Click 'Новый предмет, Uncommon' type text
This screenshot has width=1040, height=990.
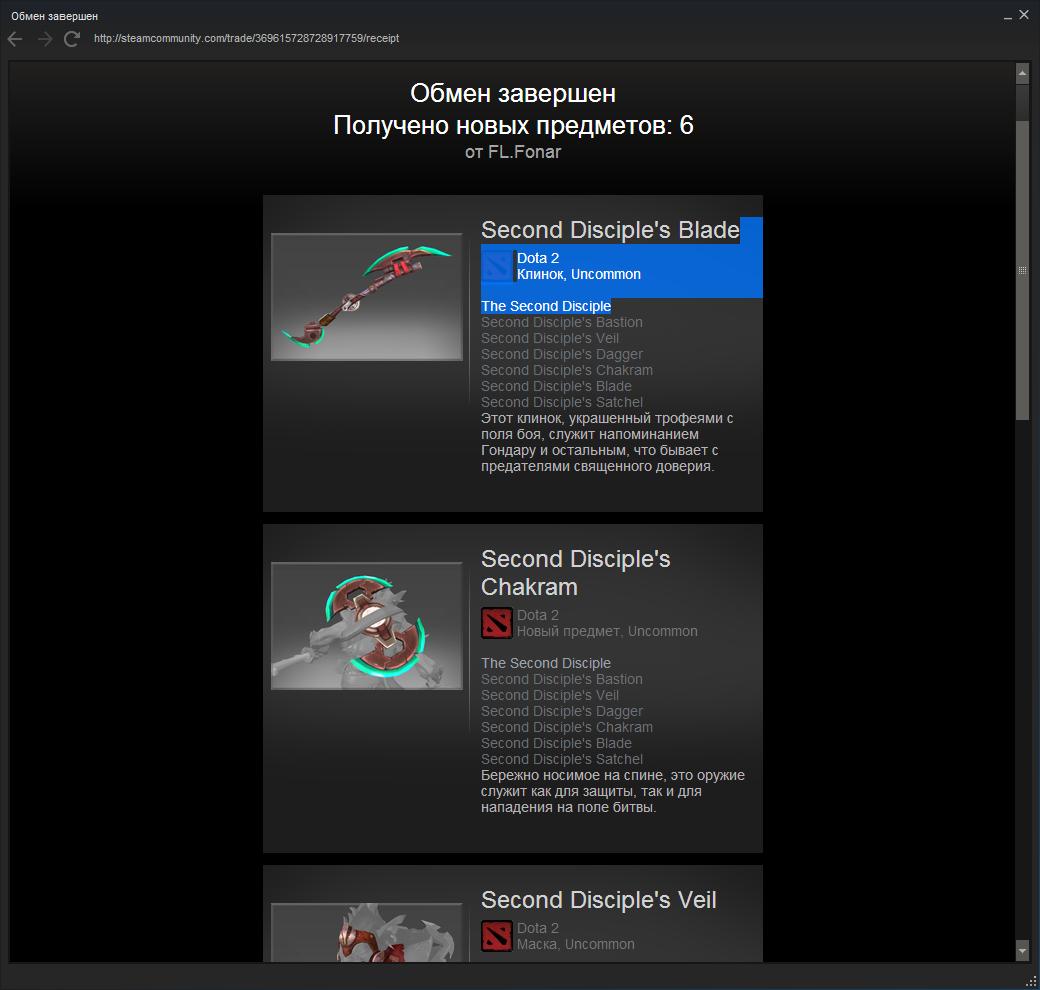tap(607, 631)
